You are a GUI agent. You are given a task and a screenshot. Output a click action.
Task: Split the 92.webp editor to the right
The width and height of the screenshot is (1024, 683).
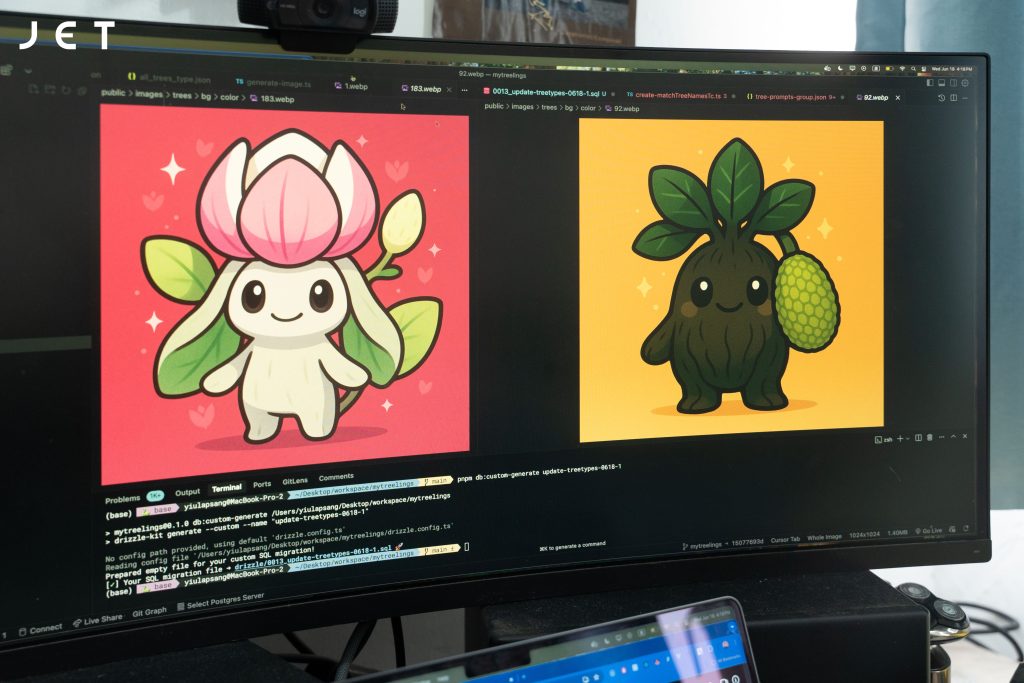(x=953, y=97)
